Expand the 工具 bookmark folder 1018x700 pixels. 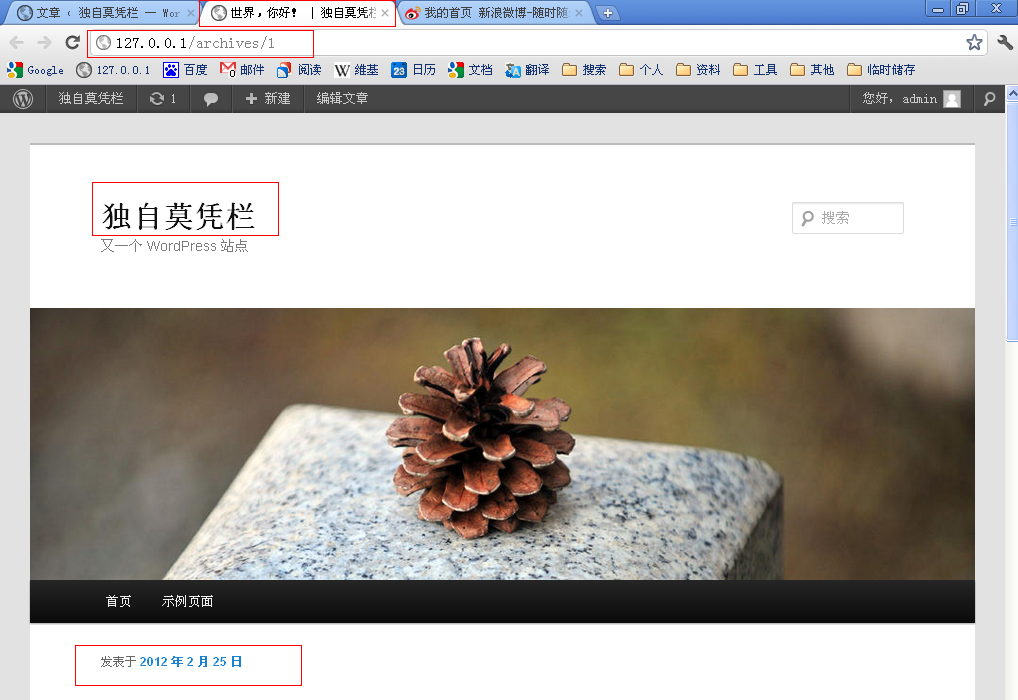(755, 69)
